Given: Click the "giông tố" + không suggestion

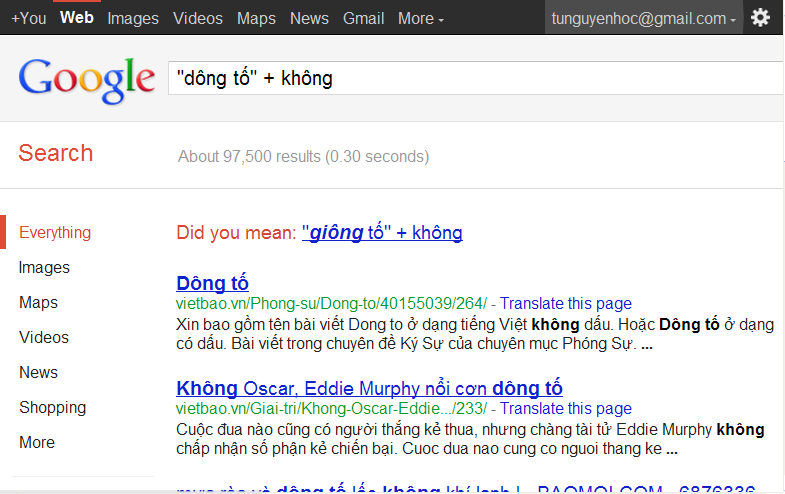Looking at the screenshot, I should pos(382,233).
